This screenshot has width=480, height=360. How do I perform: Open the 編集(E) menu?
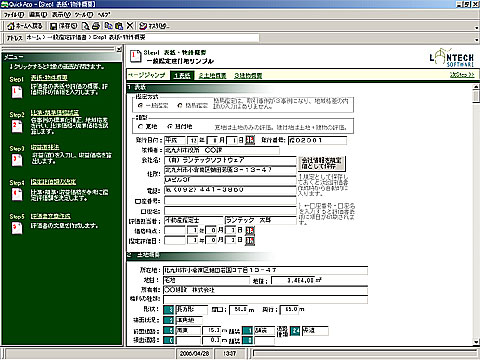[x=39, y=15]
